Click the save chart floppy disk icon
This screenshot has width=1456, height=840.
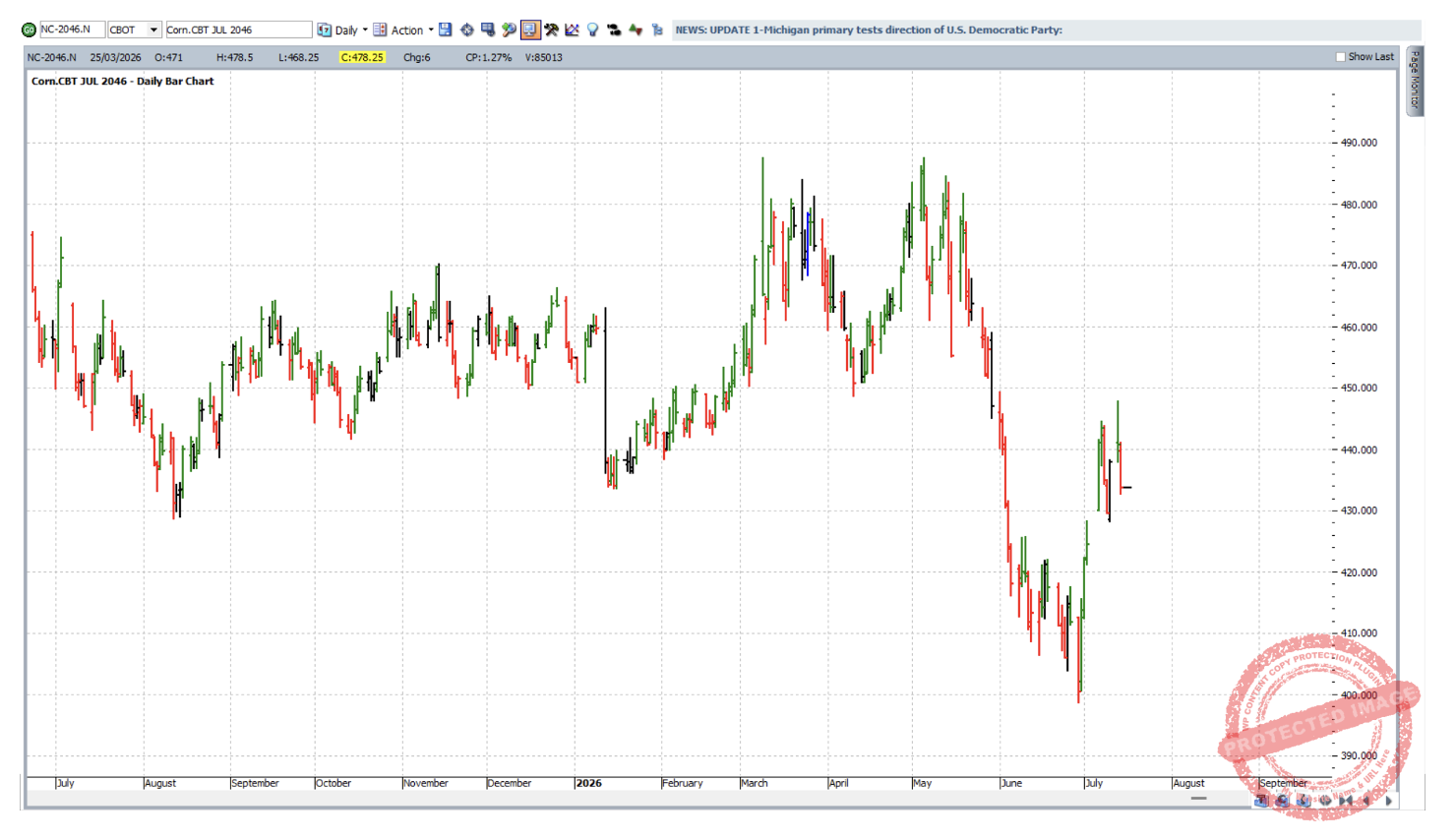click(x=446, y=30)
